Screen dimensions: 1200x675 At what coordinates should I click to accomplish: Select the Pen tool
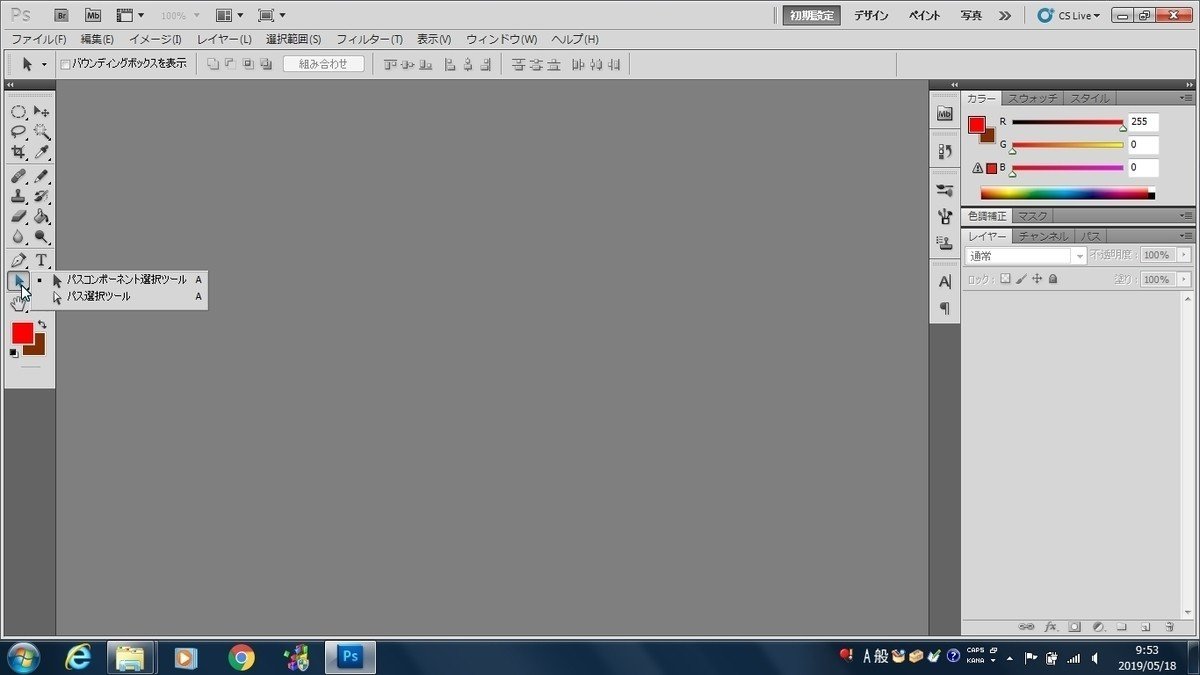click(18, 260)
